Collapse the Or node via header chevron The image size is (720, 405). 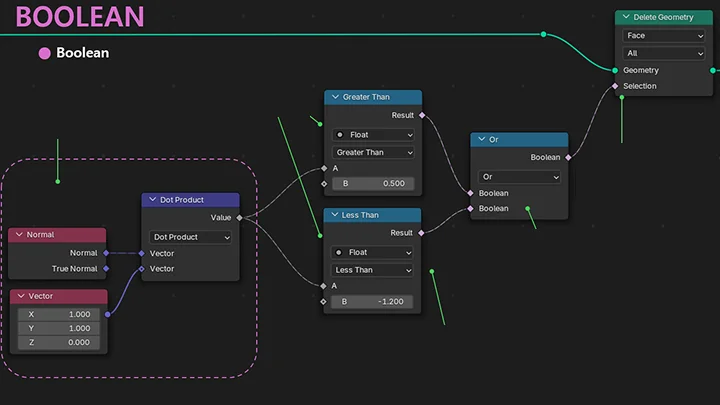(x=480, y=140)
